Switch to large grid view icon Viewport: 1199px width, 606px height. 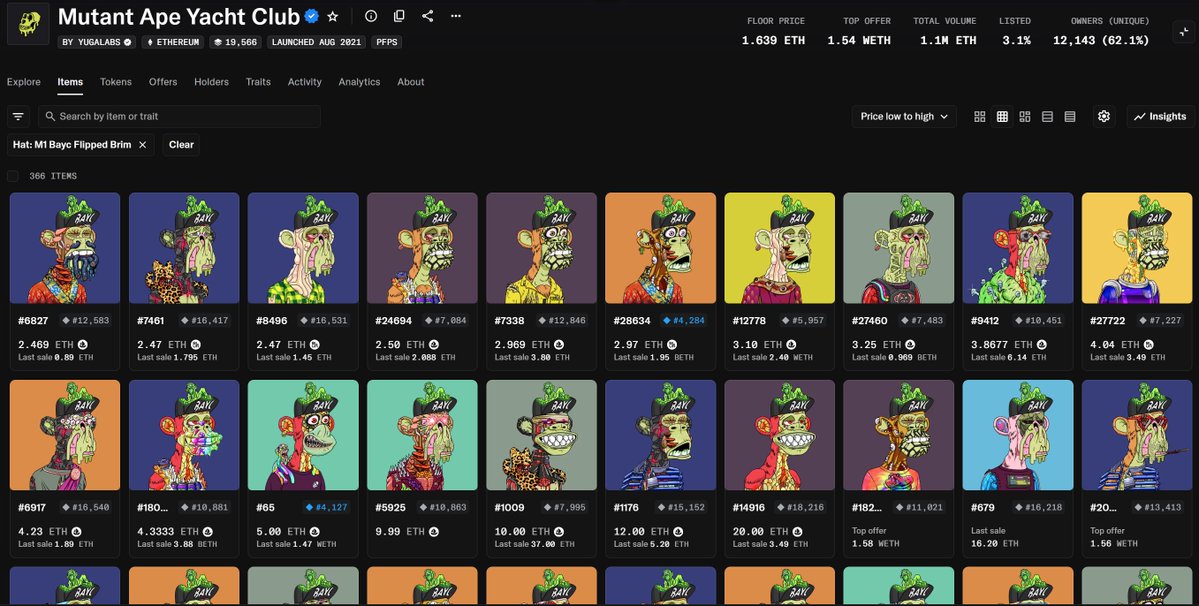[x=980, y=116]
